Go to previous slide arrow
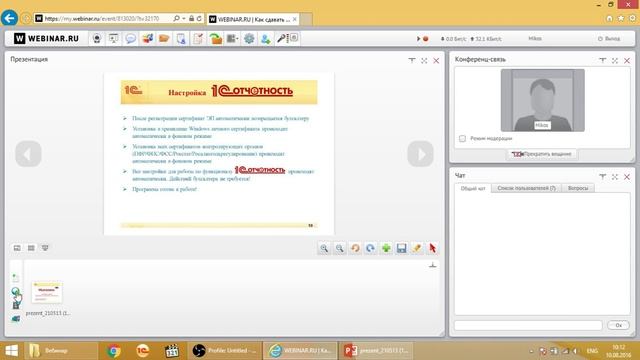Screen dimensions: 640x360 (28, 154)
